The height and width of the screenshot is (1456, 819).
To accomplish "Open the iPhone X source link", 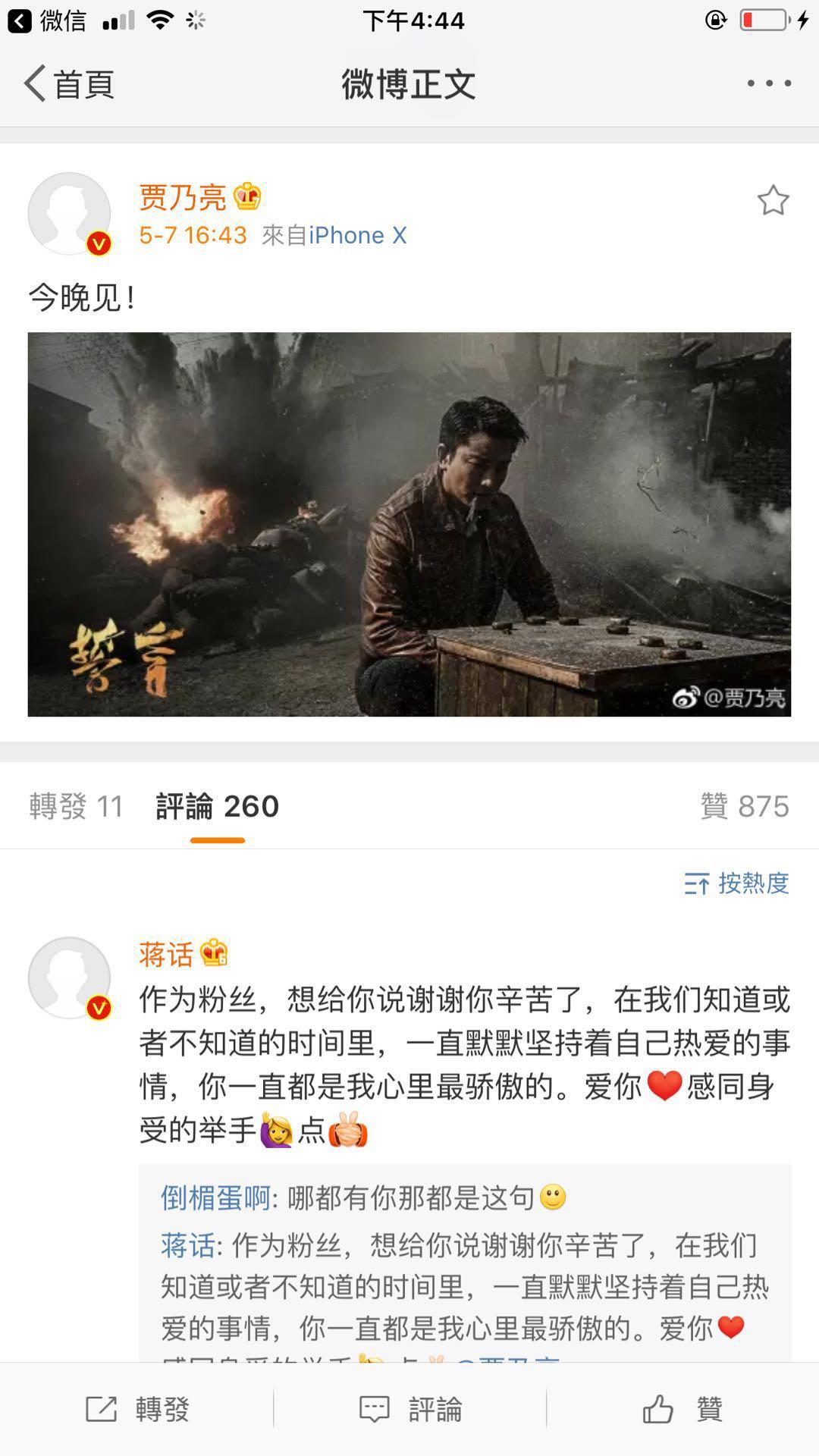I will click(x=357, y=235).
